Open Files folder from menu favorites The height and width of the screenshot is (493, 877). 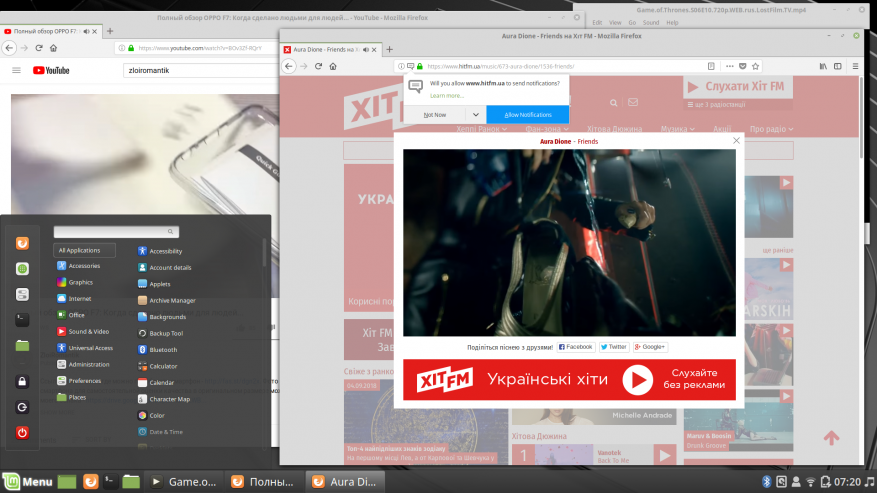click(x=22, y=345)
